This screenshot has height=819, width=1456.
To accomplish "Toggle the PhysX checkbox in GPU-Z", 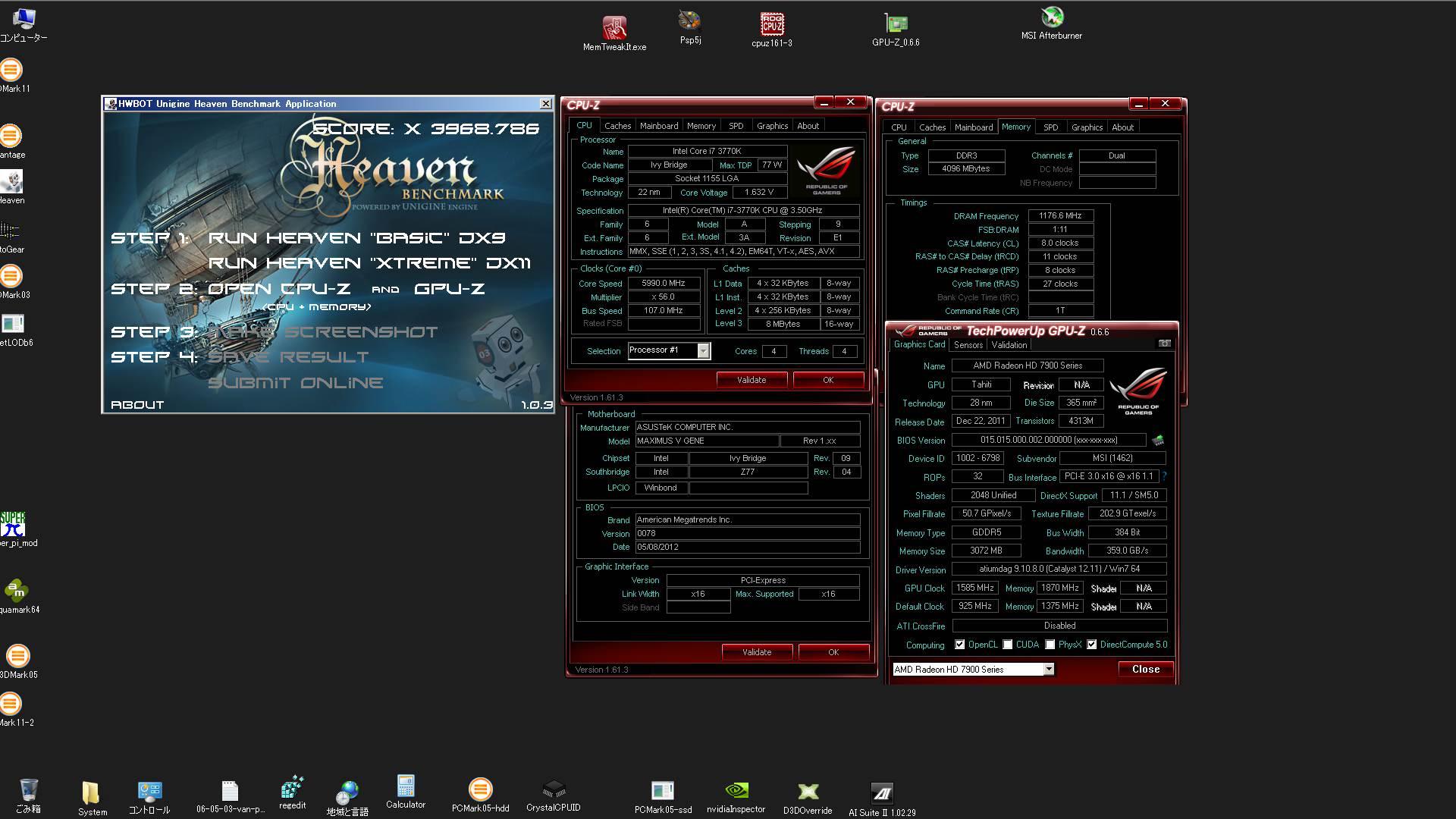I will point(1050,645).
